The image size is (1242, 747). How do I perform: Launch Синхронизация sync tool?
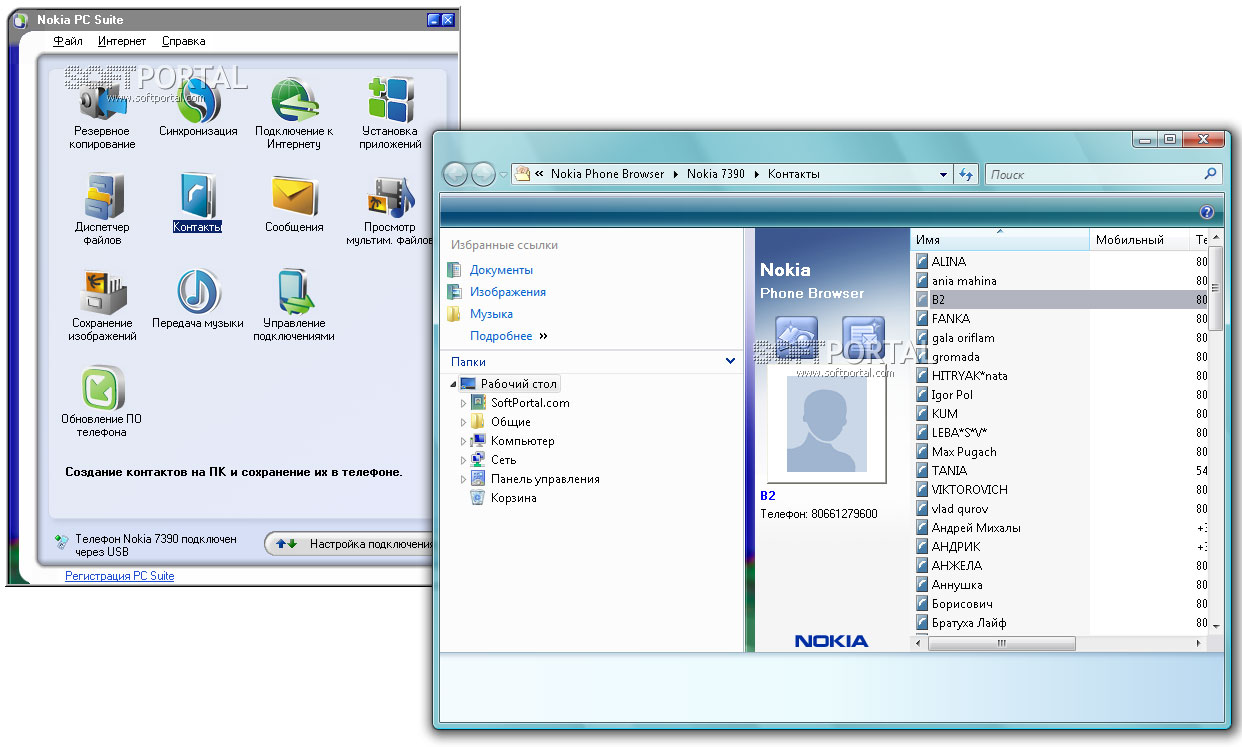point(198,102)
